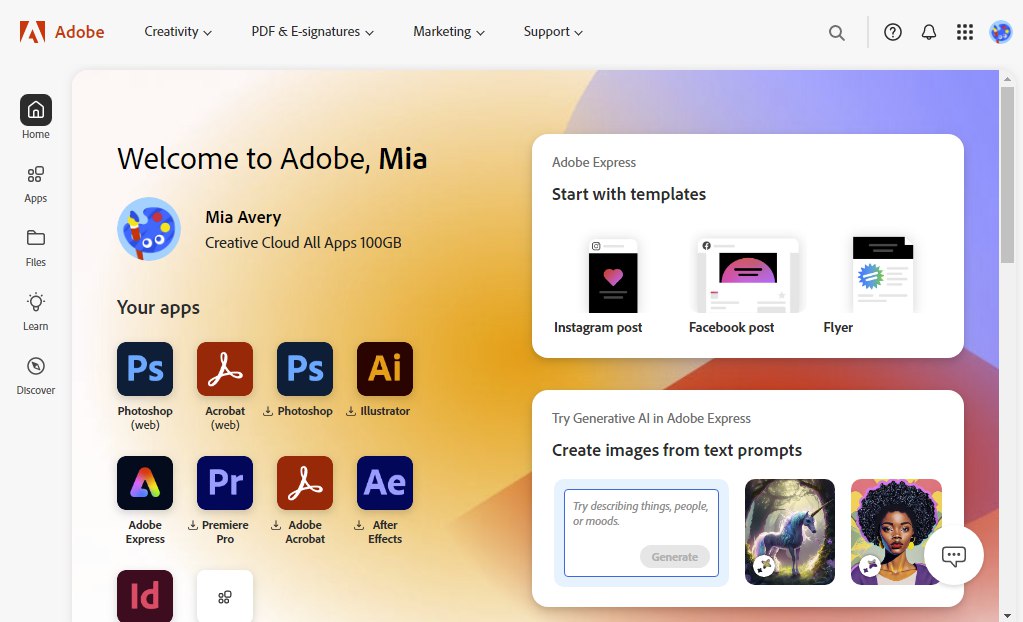Switch to the Learn section
The height and width of the screenshot is (622, 1023).
tap(35, 310)
